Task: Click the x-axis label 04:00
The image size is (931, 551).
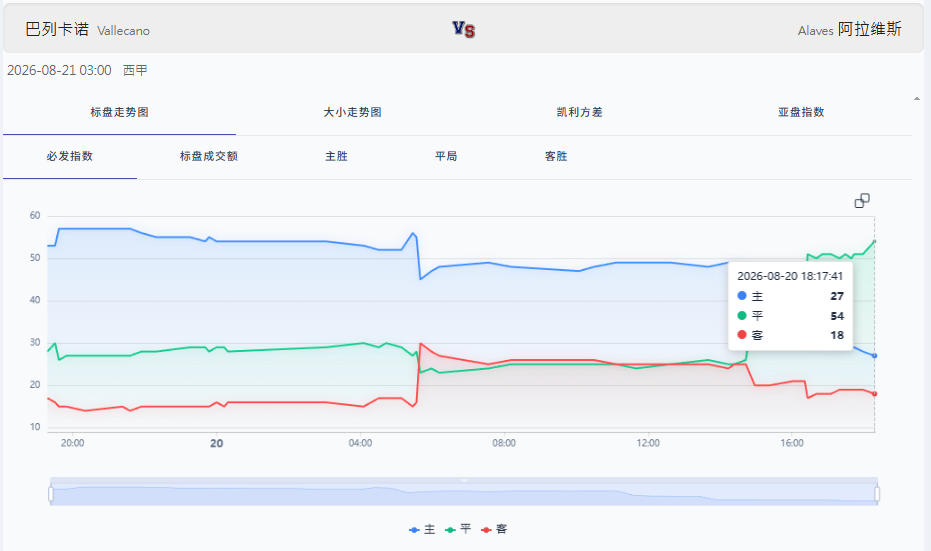Action: [x=360, y=443]
